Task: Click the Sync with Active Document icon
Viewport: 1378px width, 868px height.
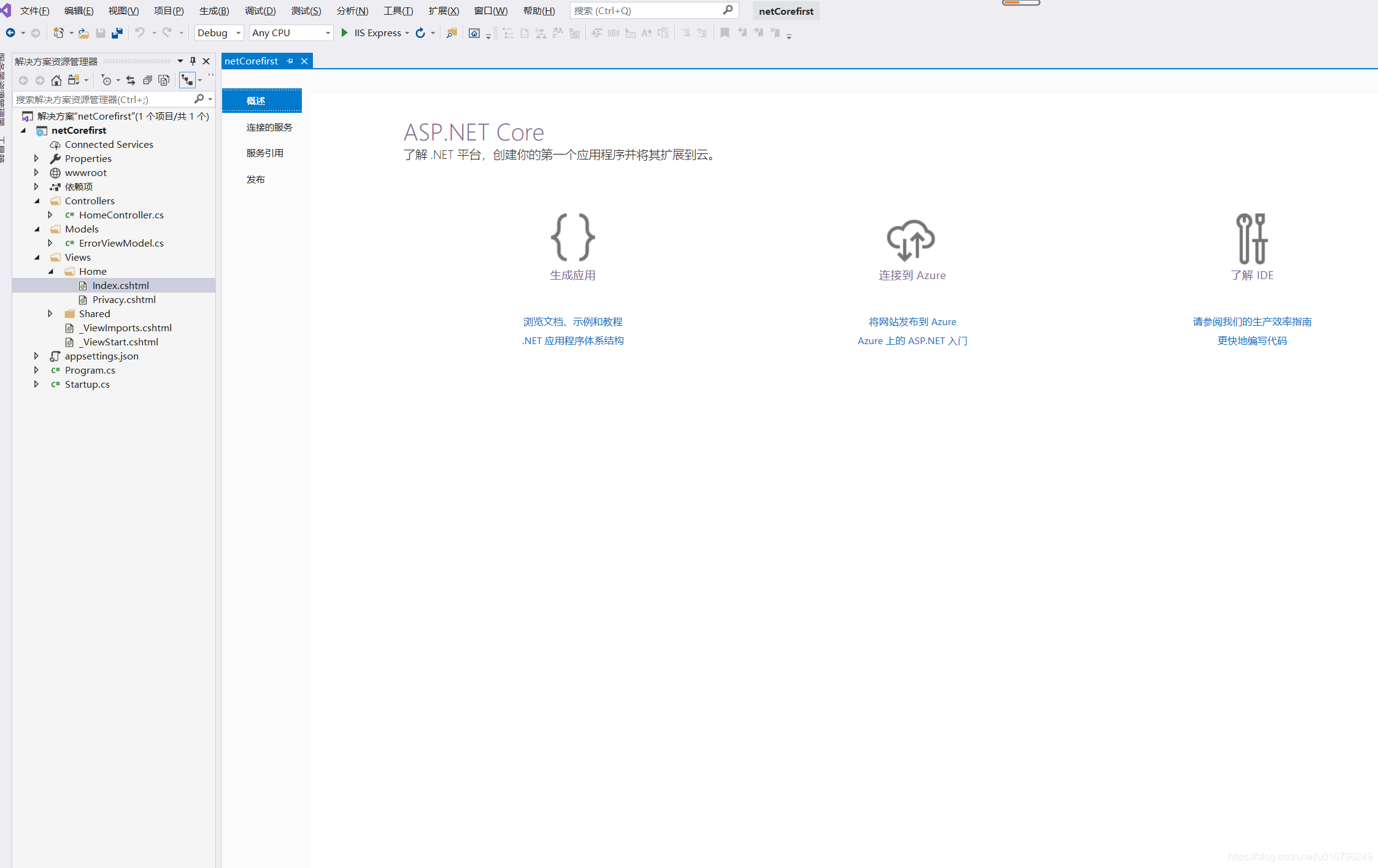Action: 131,80
